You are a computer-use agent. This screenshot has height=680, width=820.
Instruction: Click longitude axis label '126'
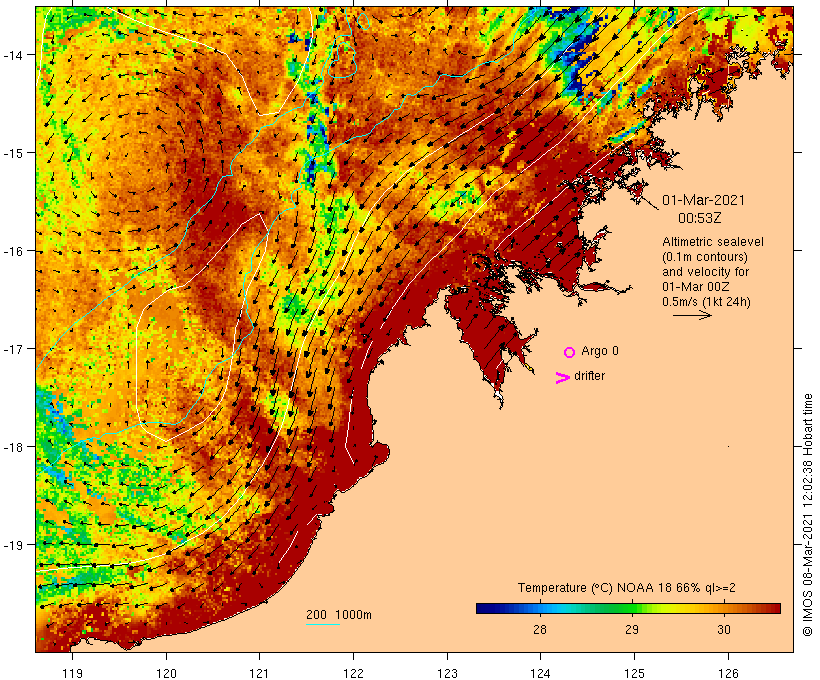728,673
